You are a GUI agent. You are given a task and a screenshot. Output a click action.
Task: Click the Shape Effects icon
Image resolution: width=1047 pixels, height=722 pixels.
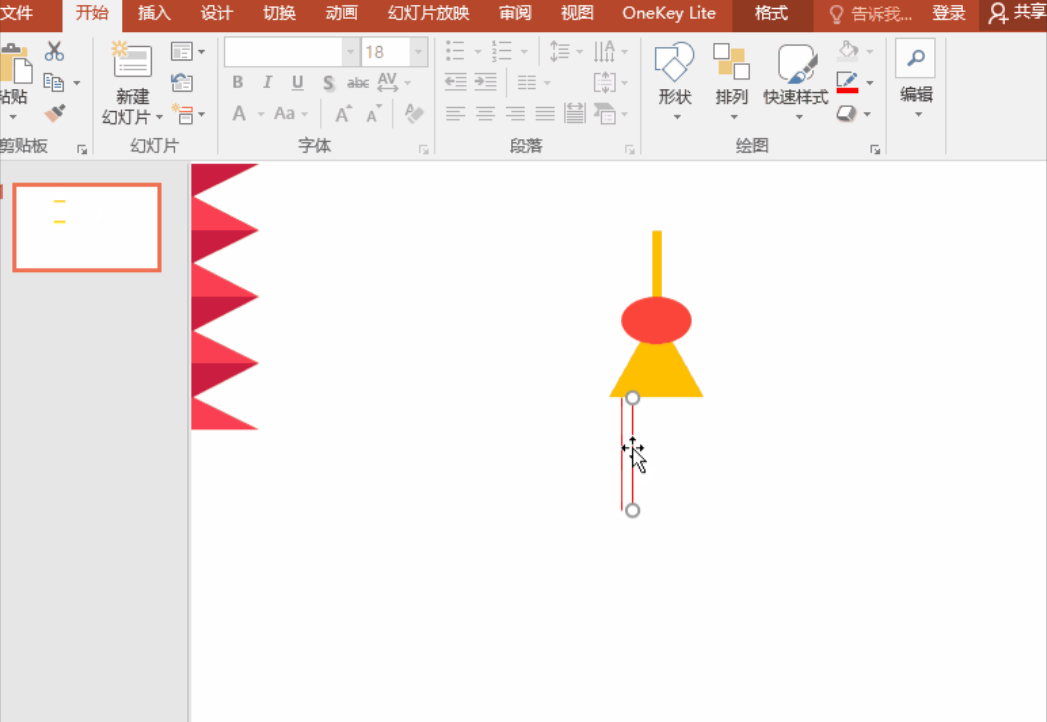tap(846, 114)
